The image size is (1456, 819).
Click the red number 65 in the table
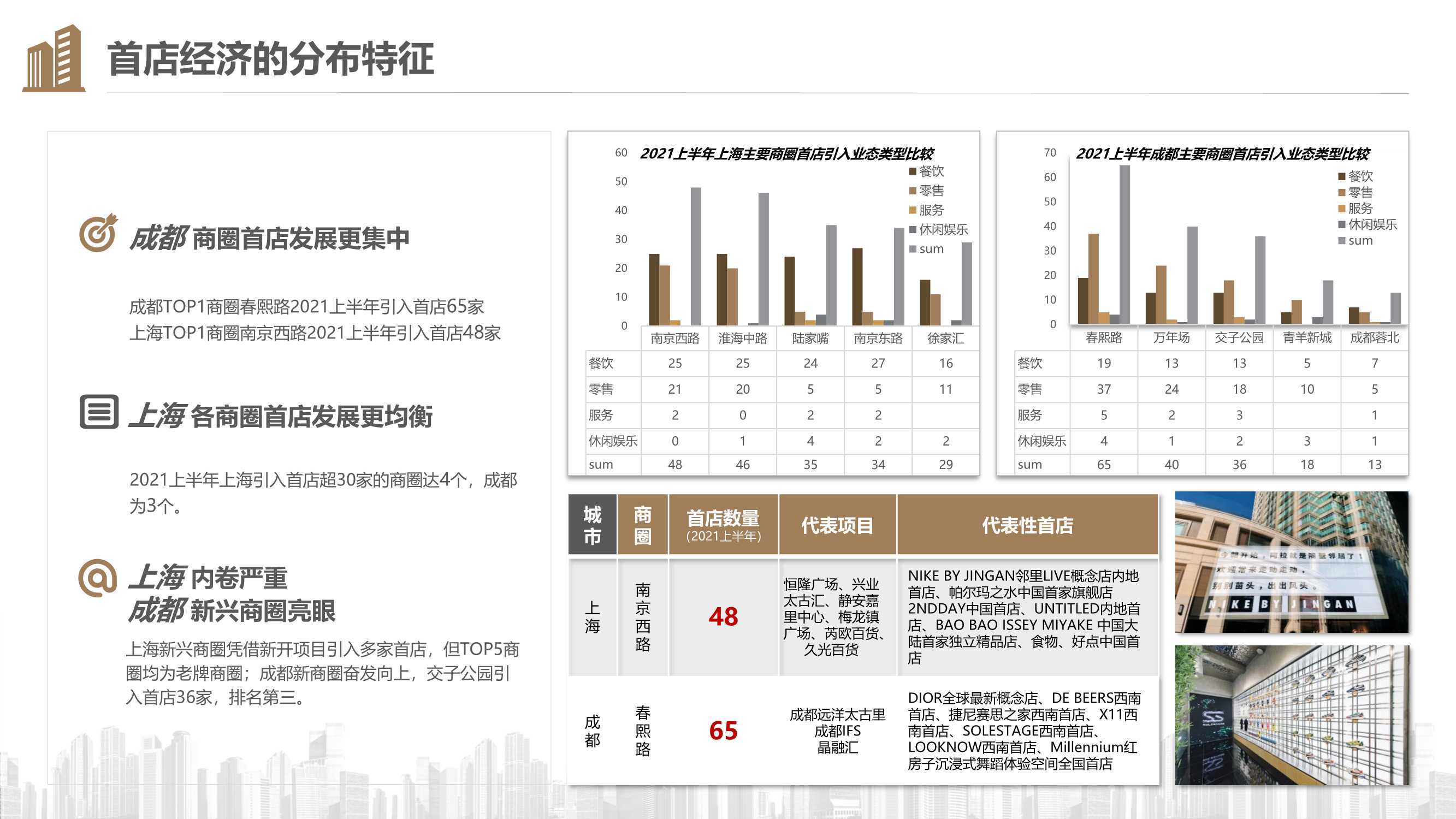point(724,731)
